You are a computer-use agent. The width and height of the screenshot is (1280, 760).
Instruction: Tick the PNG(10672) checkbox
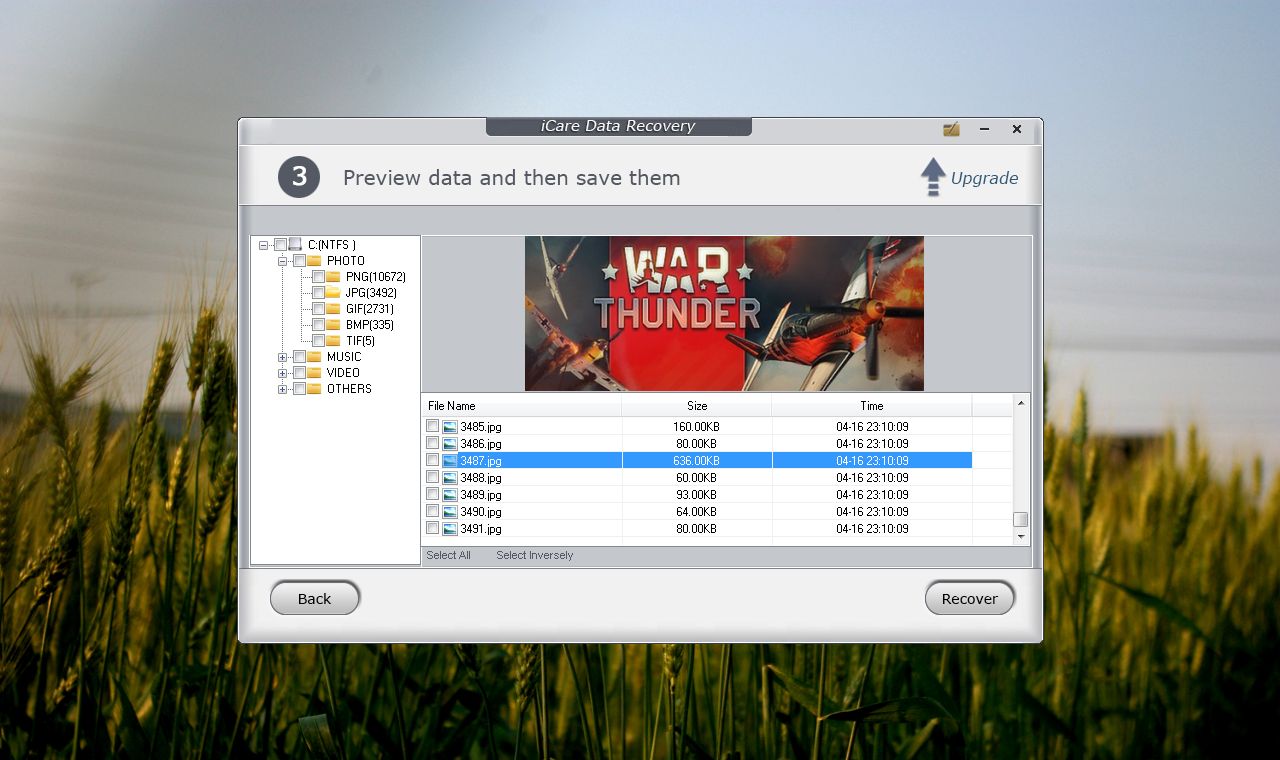point(318,276)
